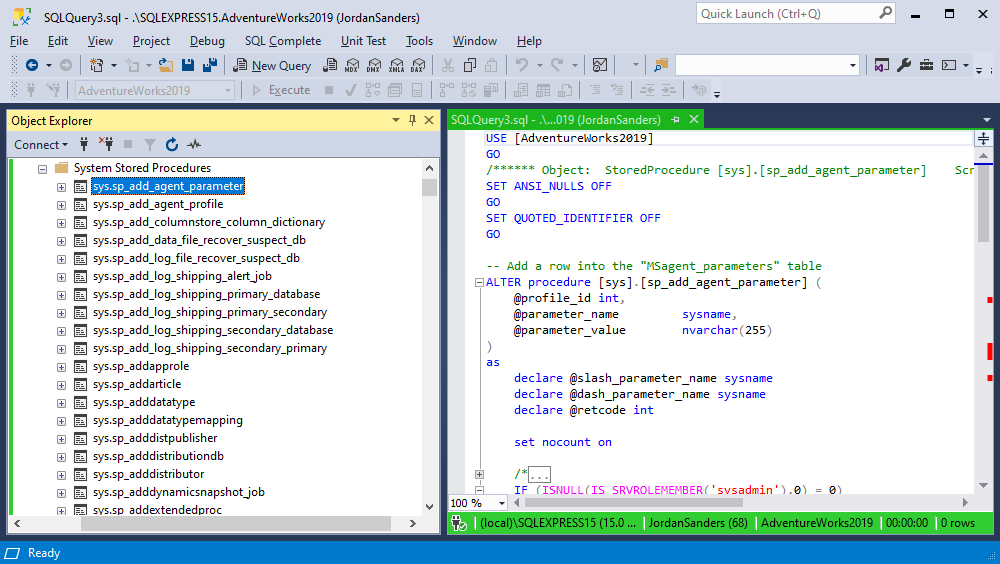Open the File menu
The image size is (1000, 564).
tap(19, 41)
